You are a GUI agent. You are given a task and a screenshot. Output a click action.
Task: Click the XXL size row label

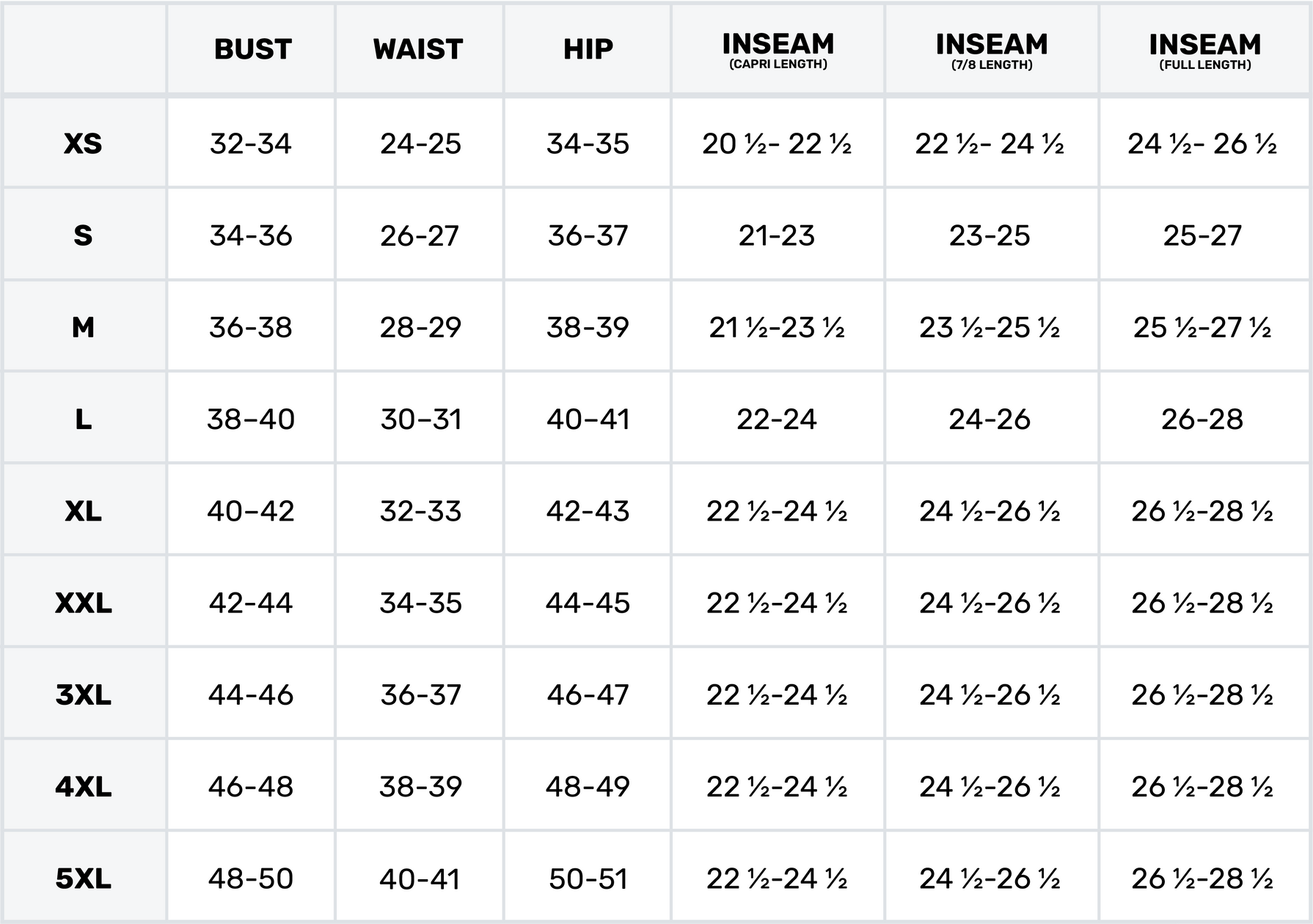click(x=83, y=603)
